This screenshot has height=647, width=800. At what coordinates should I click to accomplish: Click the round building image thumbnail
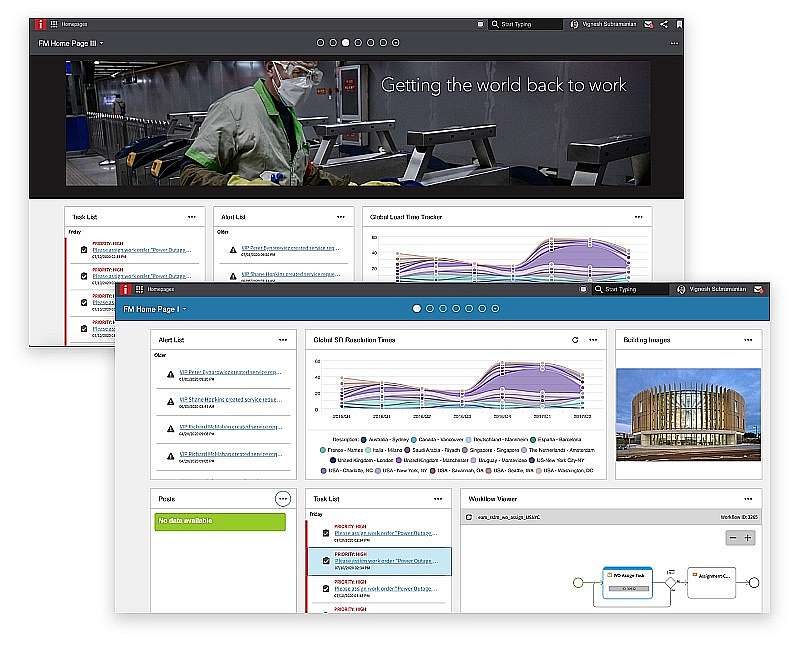pos(688,415)
